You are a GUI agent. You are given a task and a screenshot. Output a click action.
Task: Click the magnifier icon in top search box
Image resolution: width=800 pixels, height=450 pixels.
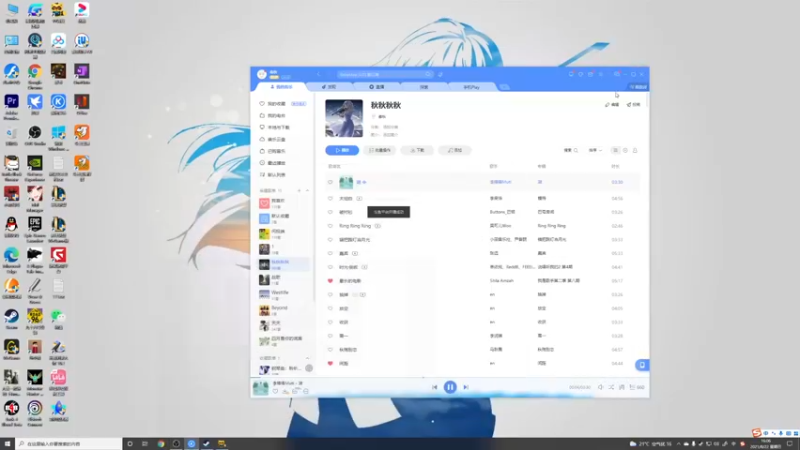428,74
